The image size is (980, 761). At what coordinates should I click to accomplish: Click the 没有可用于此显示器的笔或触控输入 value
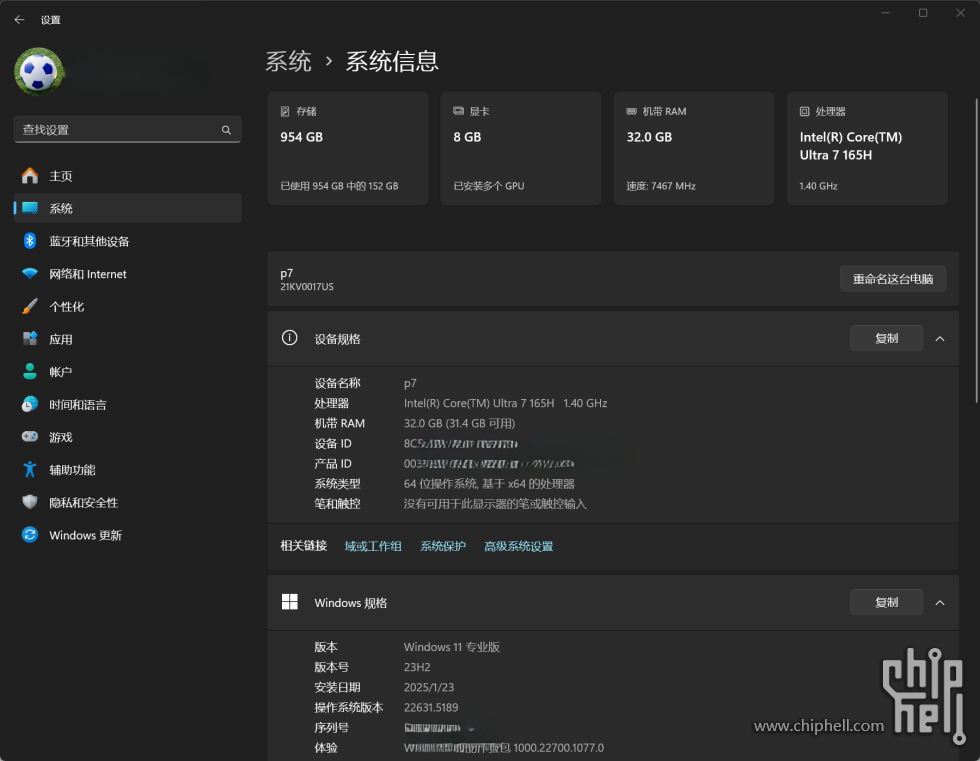(x=495, y=504)
